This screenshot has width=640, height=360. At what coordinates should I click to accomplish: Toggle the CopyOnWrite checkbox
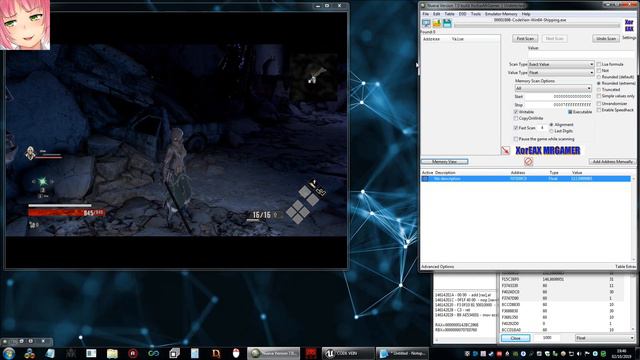coord(516,118)
